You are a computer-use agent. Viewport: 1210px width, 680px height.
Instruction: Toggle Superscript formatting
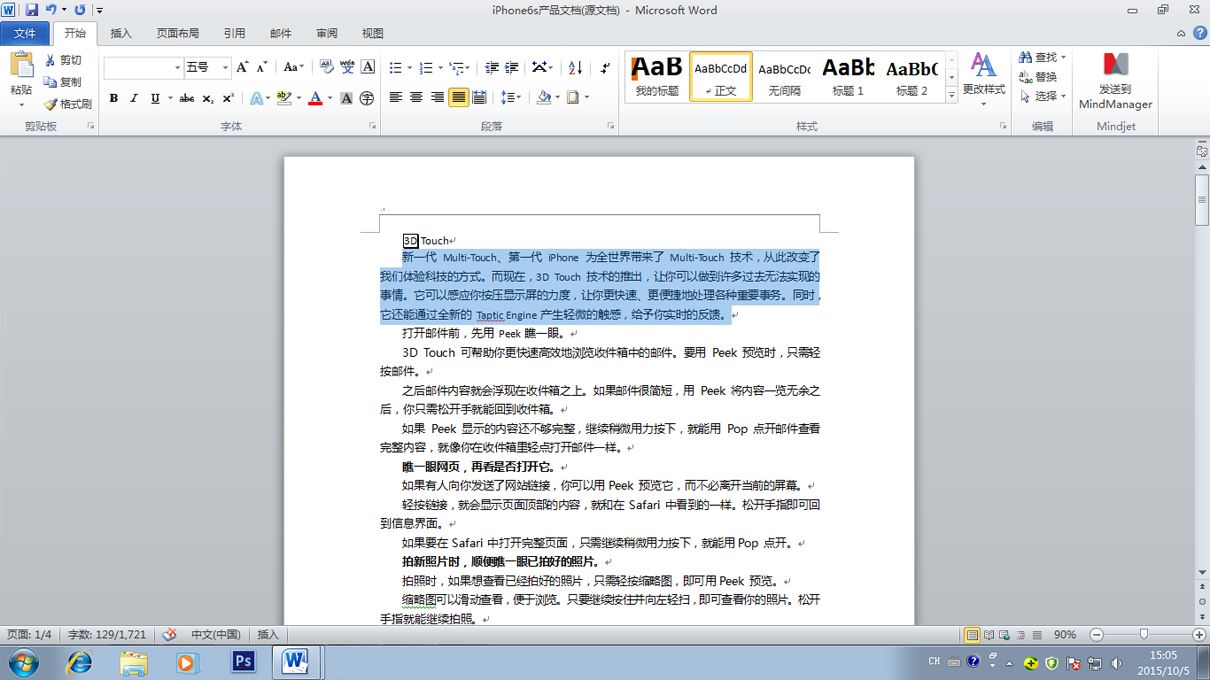[x=229, y=98]
